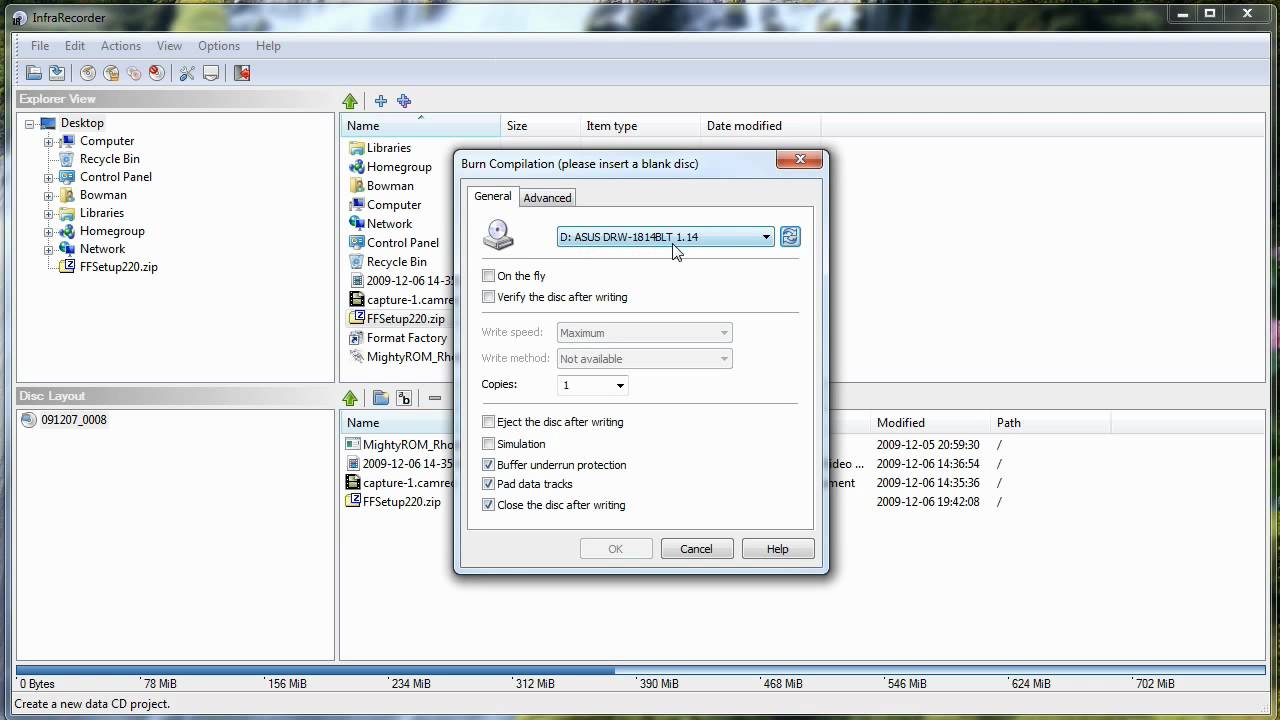Open the Copies dropdown

pos(619,385)
